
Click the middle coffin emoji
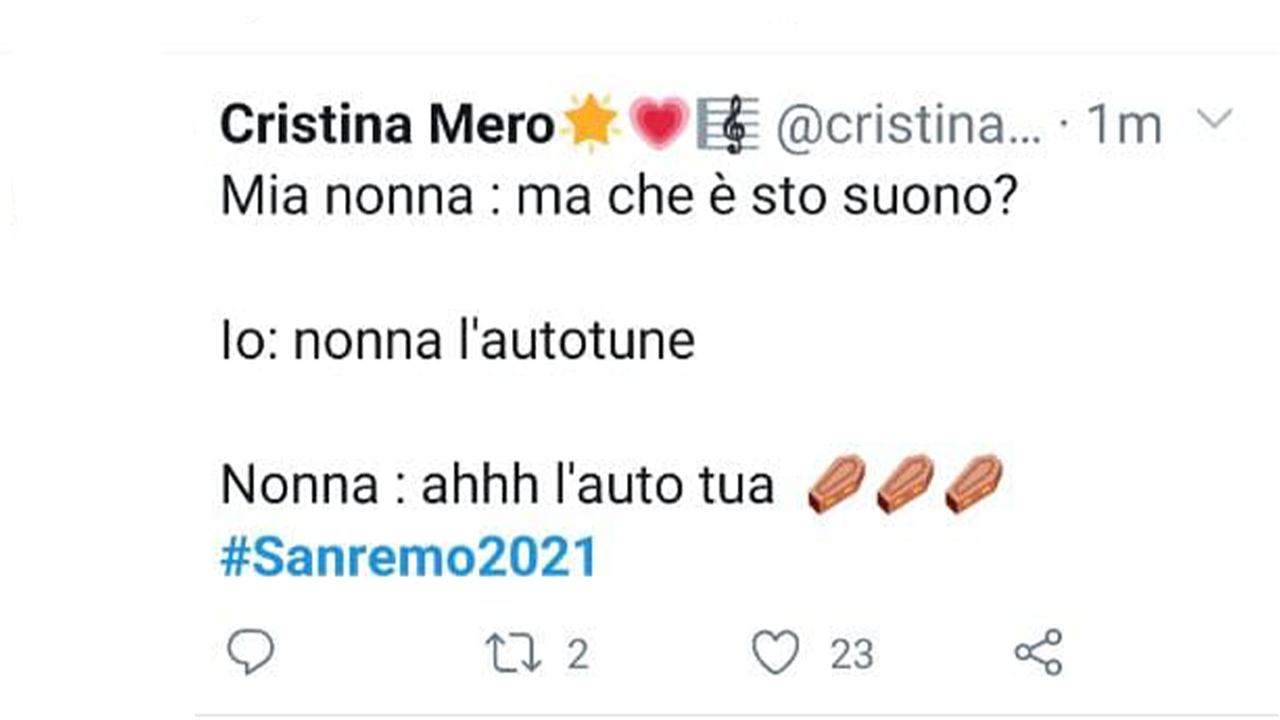[x=905, y=484]
